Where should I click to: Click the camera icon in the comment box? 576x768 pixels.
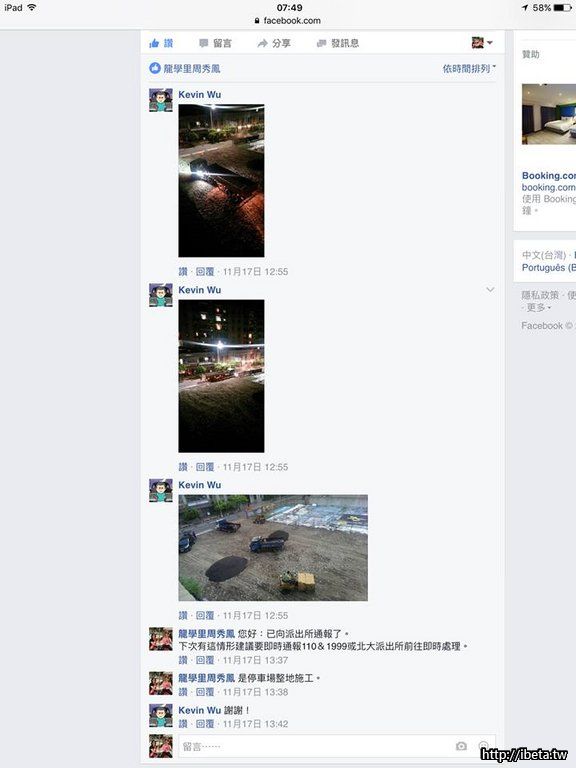(x=461, y=746)
